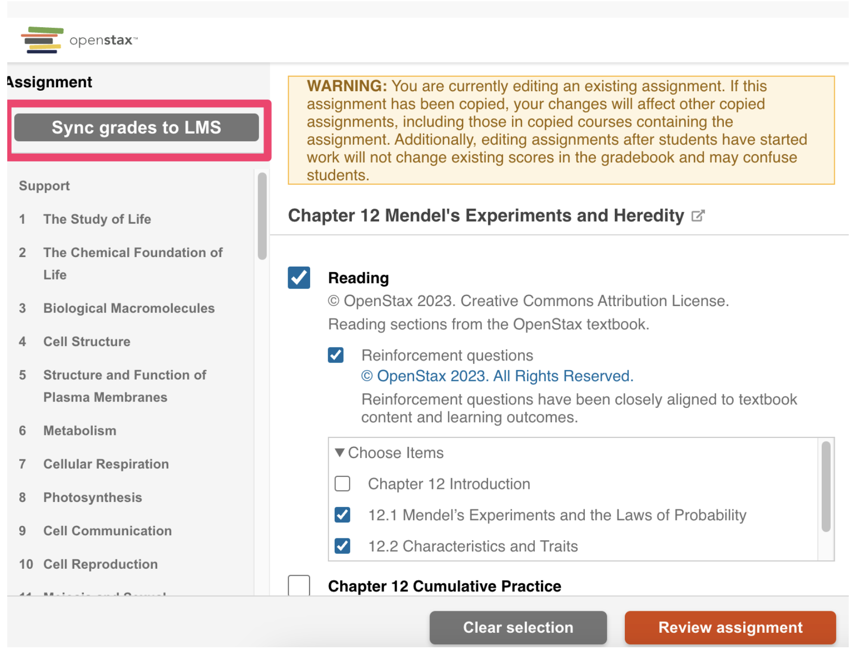Screen dimensions: 859x656
Task: Click Sync grades to LMS
Action: point(138,127)
